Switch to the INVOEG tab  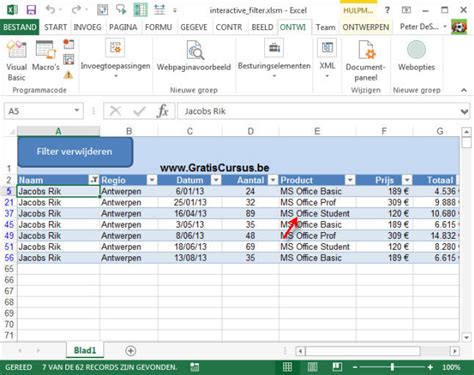pyautogui.click(x=87, y=27)
